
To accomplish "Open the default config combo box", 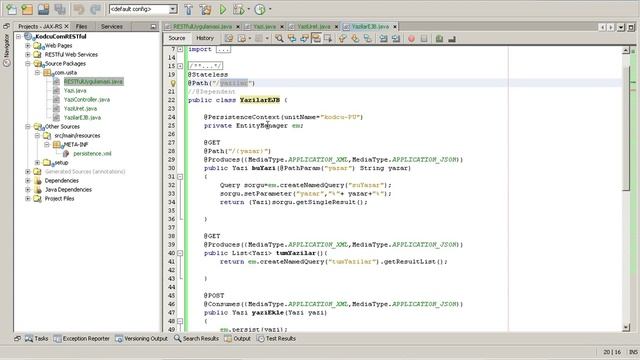I will [143, 9].
